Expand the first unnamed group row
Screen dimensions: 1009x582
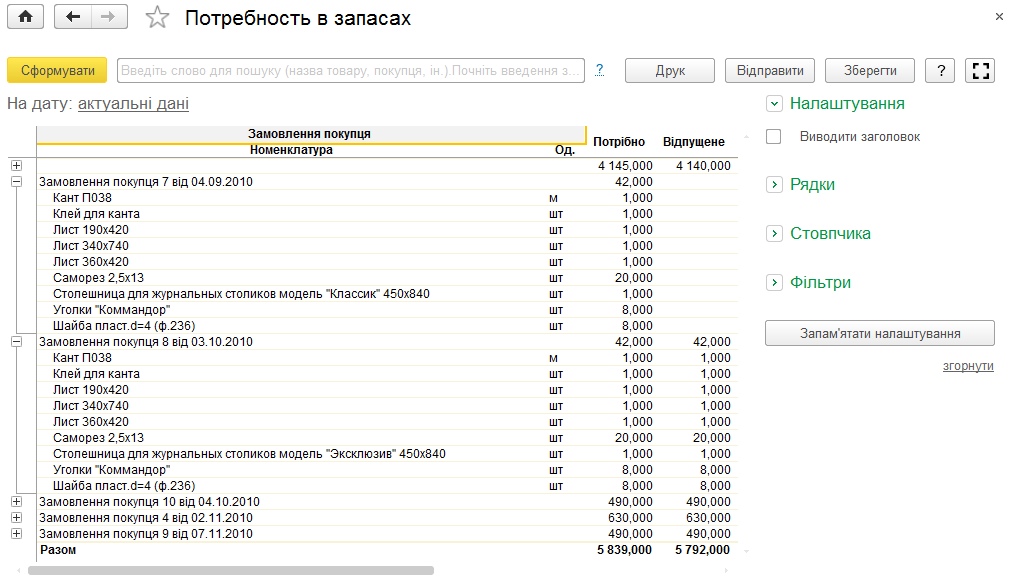tap(17, 165)
